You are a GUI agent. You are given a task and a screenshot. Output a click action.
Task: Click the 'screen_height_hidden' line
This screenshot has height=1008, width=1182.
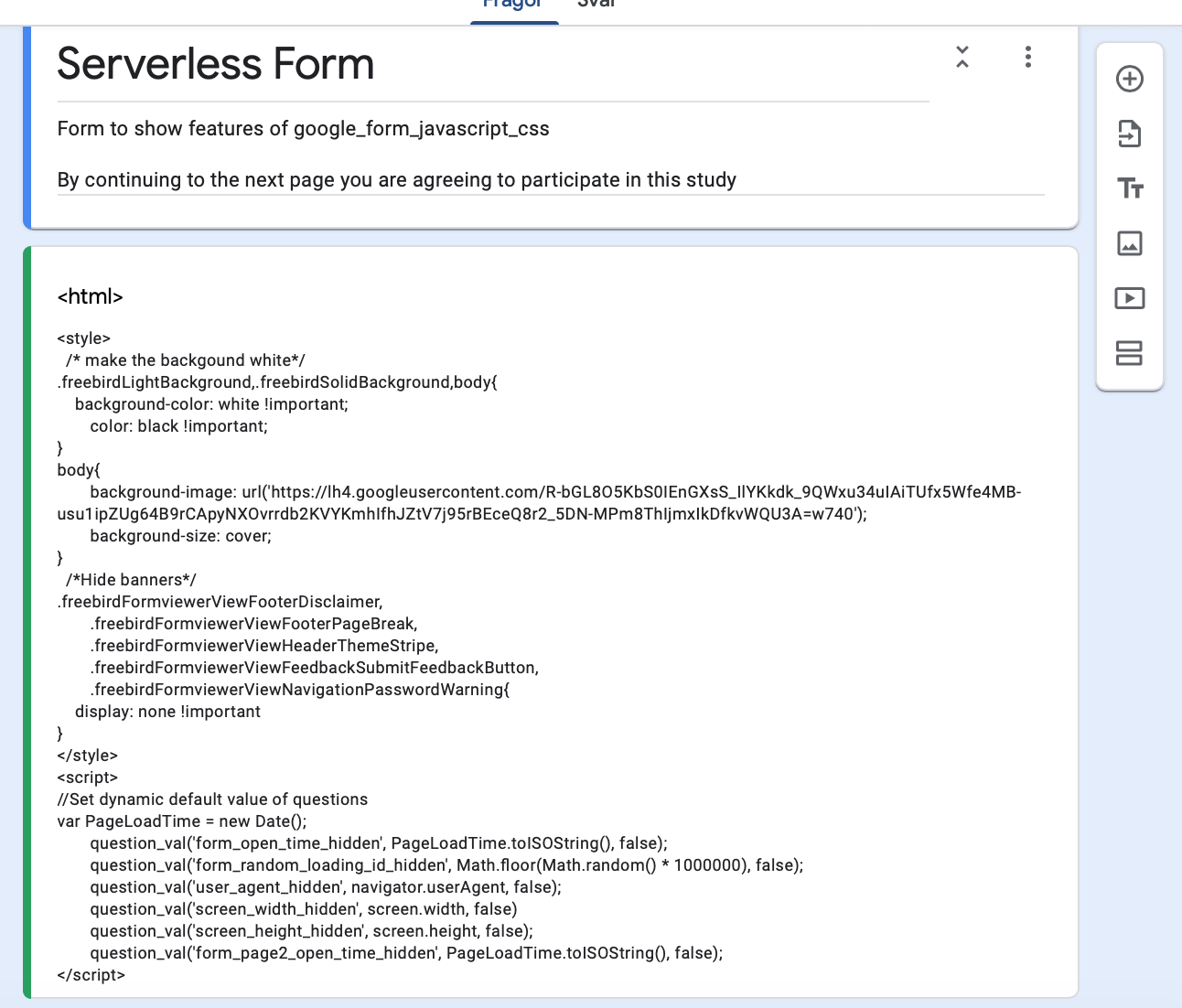pos(311,931)
